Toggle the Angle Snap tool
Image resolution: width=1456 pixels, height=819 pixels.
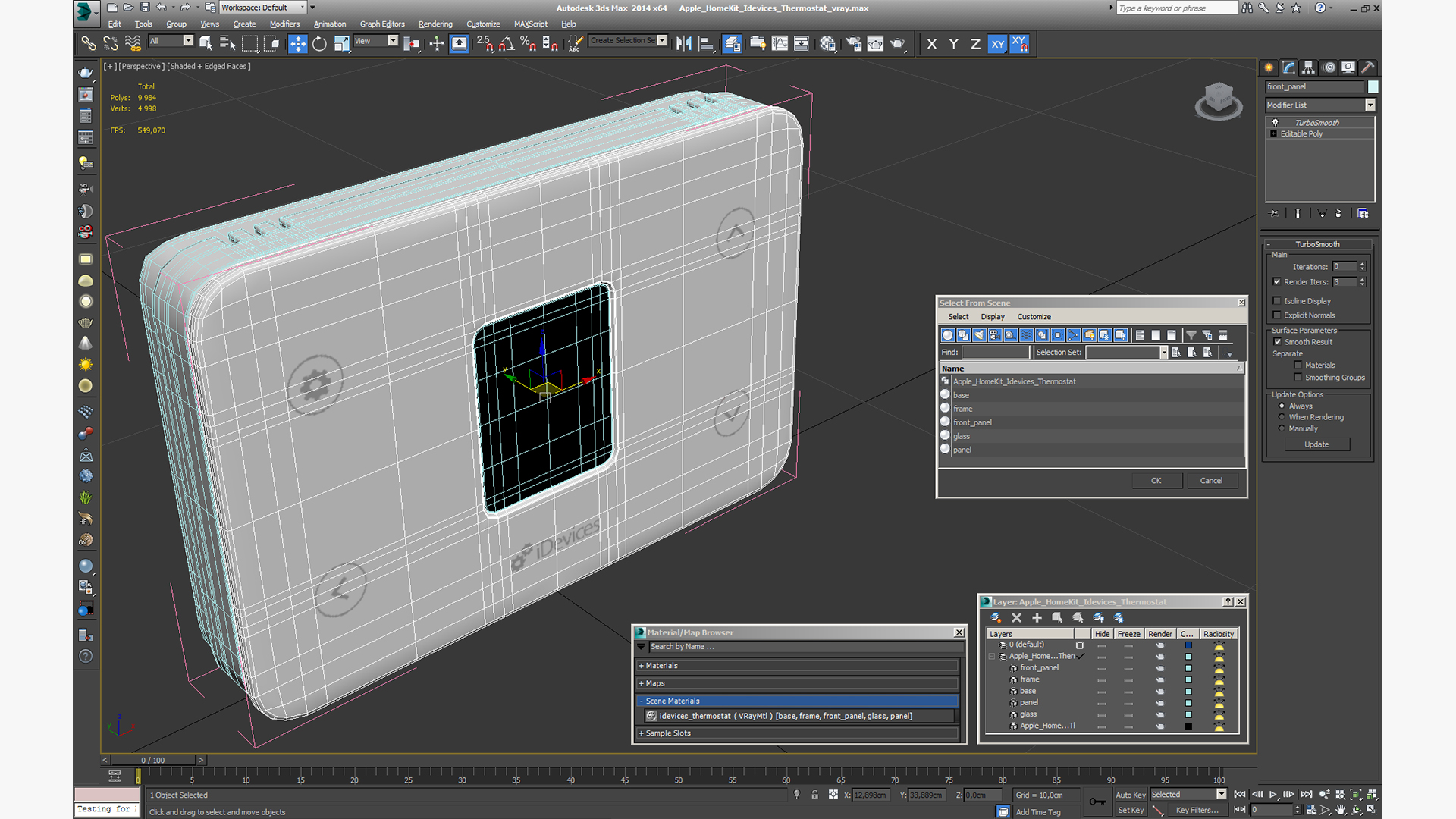507,44
